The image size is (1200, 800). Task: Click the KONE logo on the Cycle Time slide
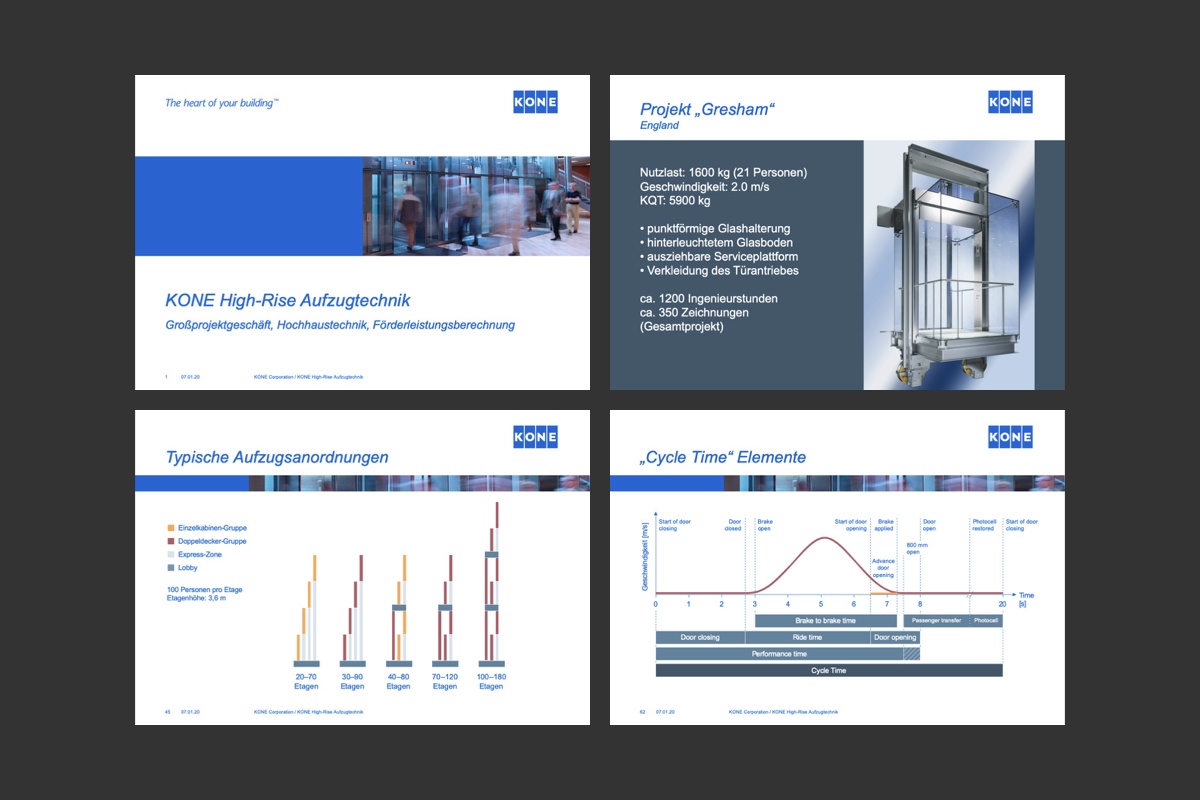(x=1010, y=437)
